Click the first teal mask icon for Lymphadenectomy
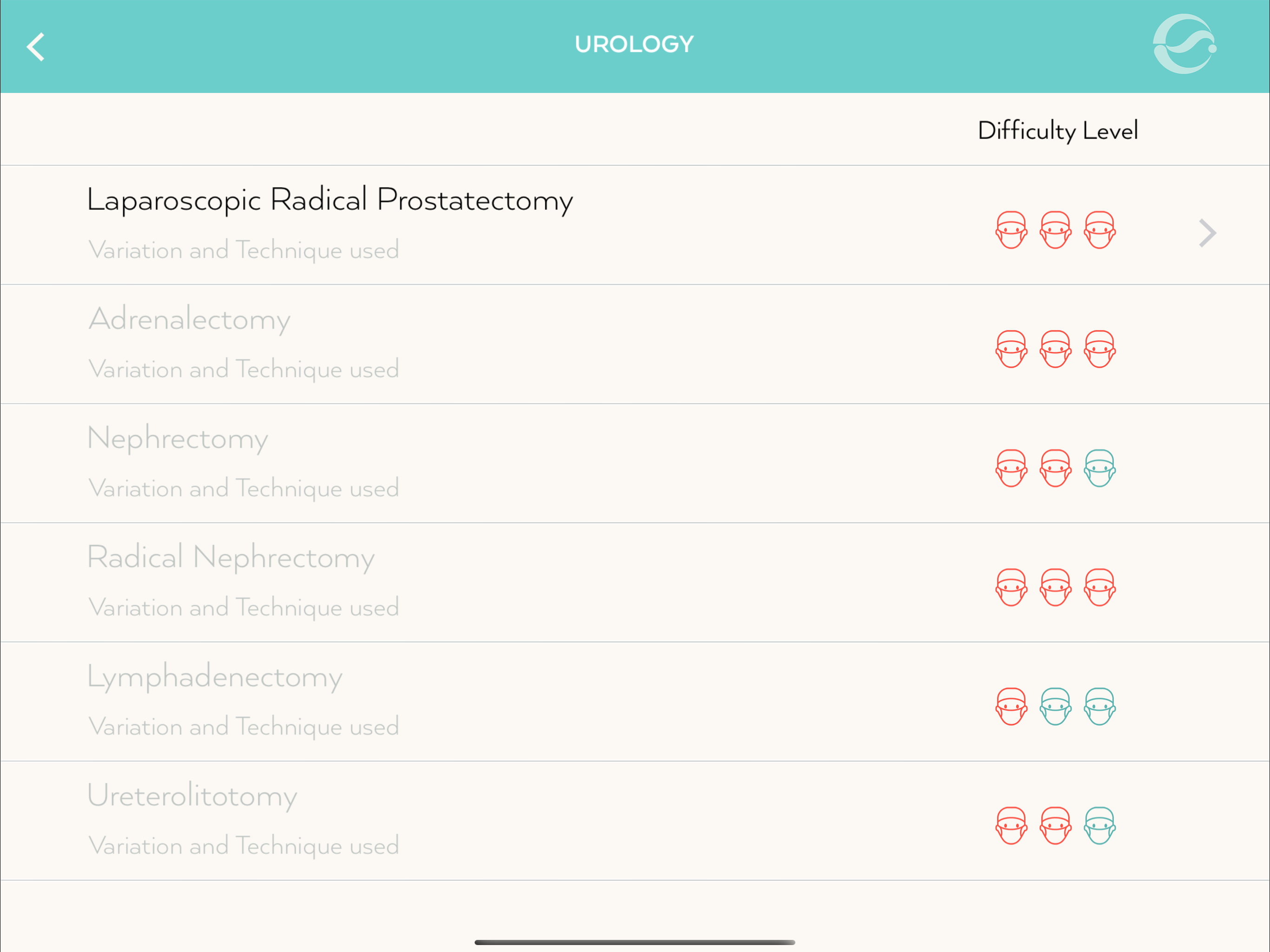Viewport: 1270px width, 952px height. 1055,706
